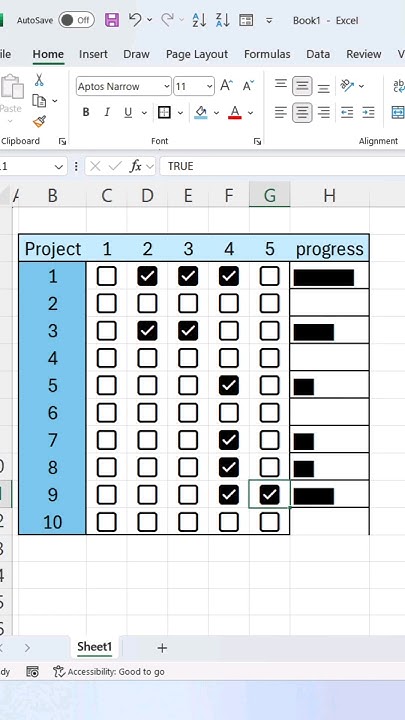Add a new sheet with plus button
Image resolution: width=405 pixels, height=720 pixels.
coord(162,648)
